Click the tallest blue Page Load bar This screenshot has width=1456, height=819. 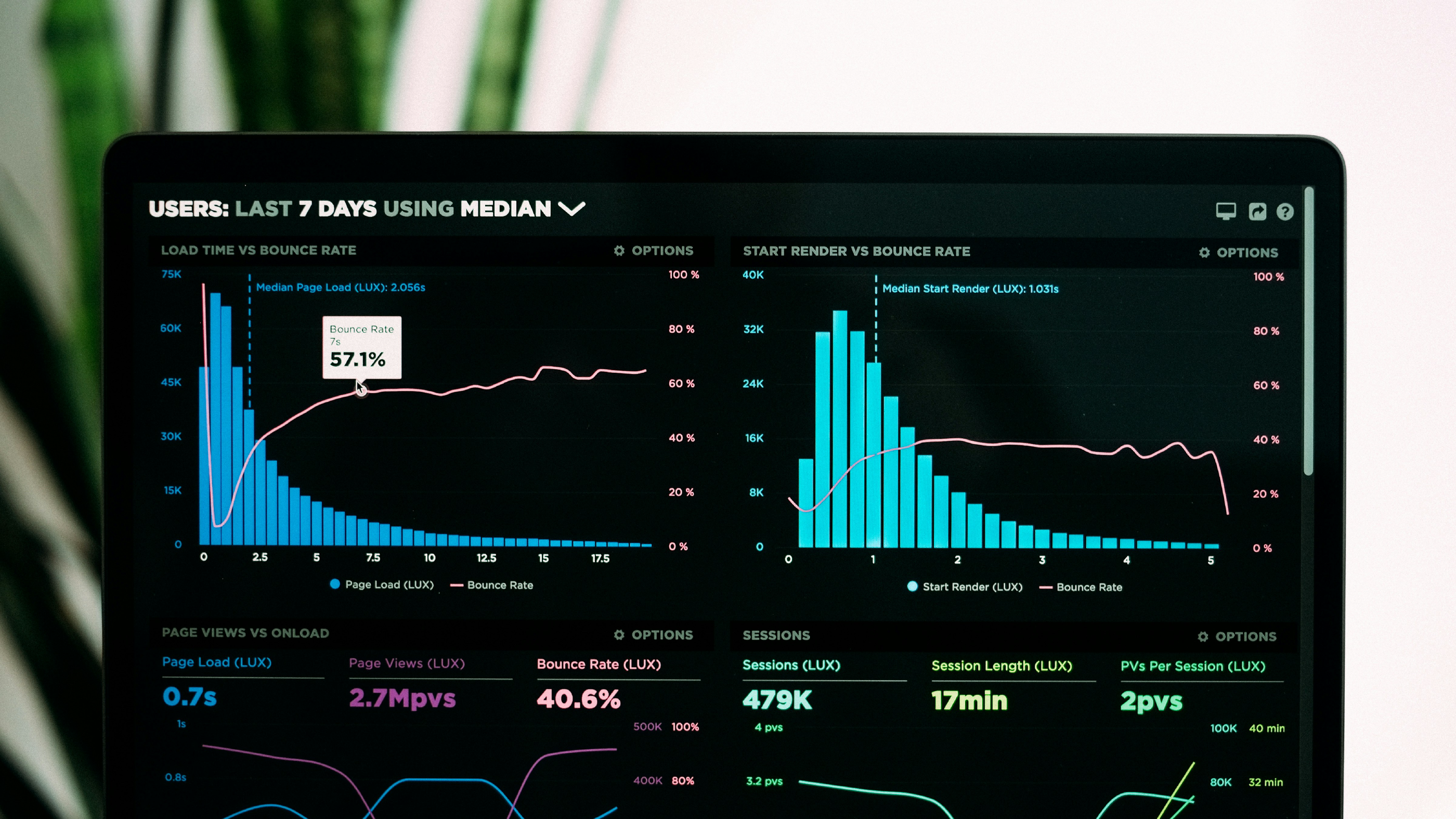215,419
